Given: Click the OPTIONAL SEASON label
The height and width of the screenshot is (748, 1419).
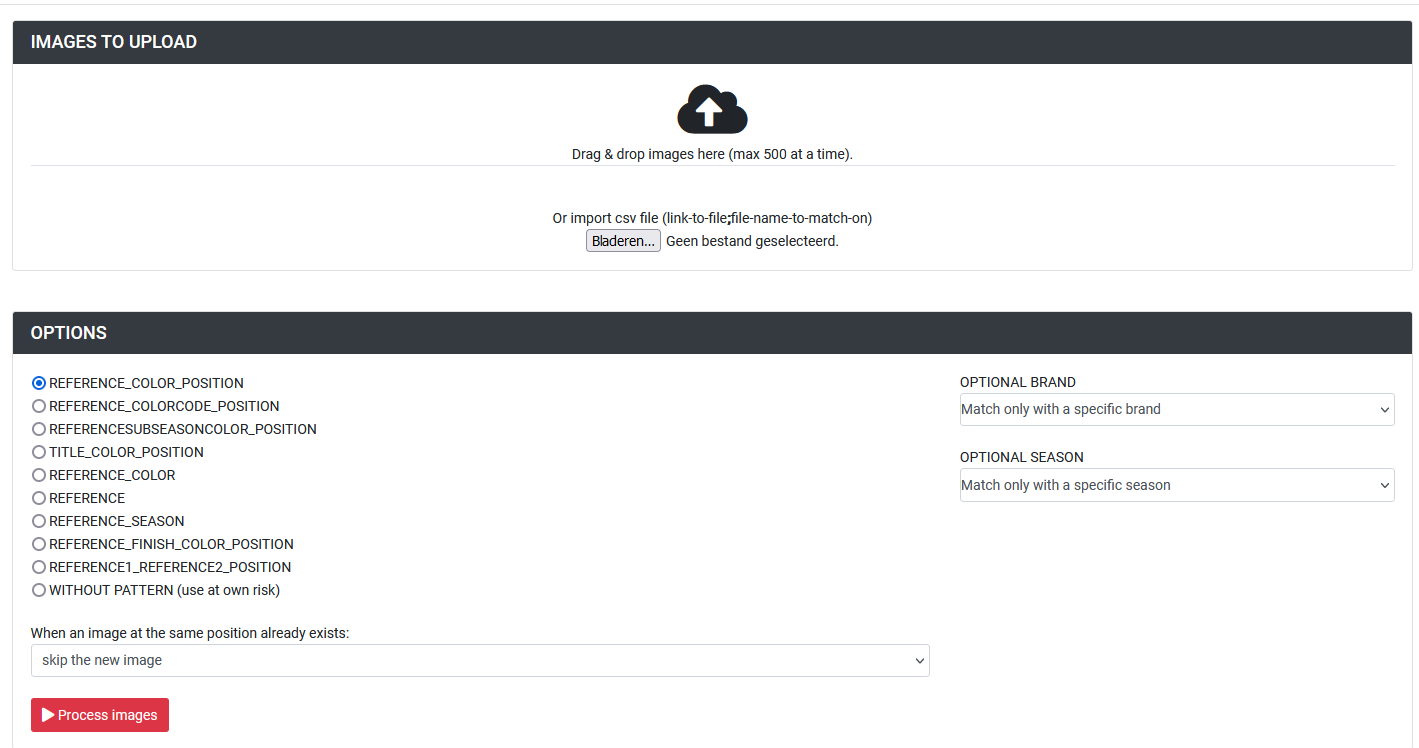Looking at the screenshot, I should click(x=1022, y=457).
